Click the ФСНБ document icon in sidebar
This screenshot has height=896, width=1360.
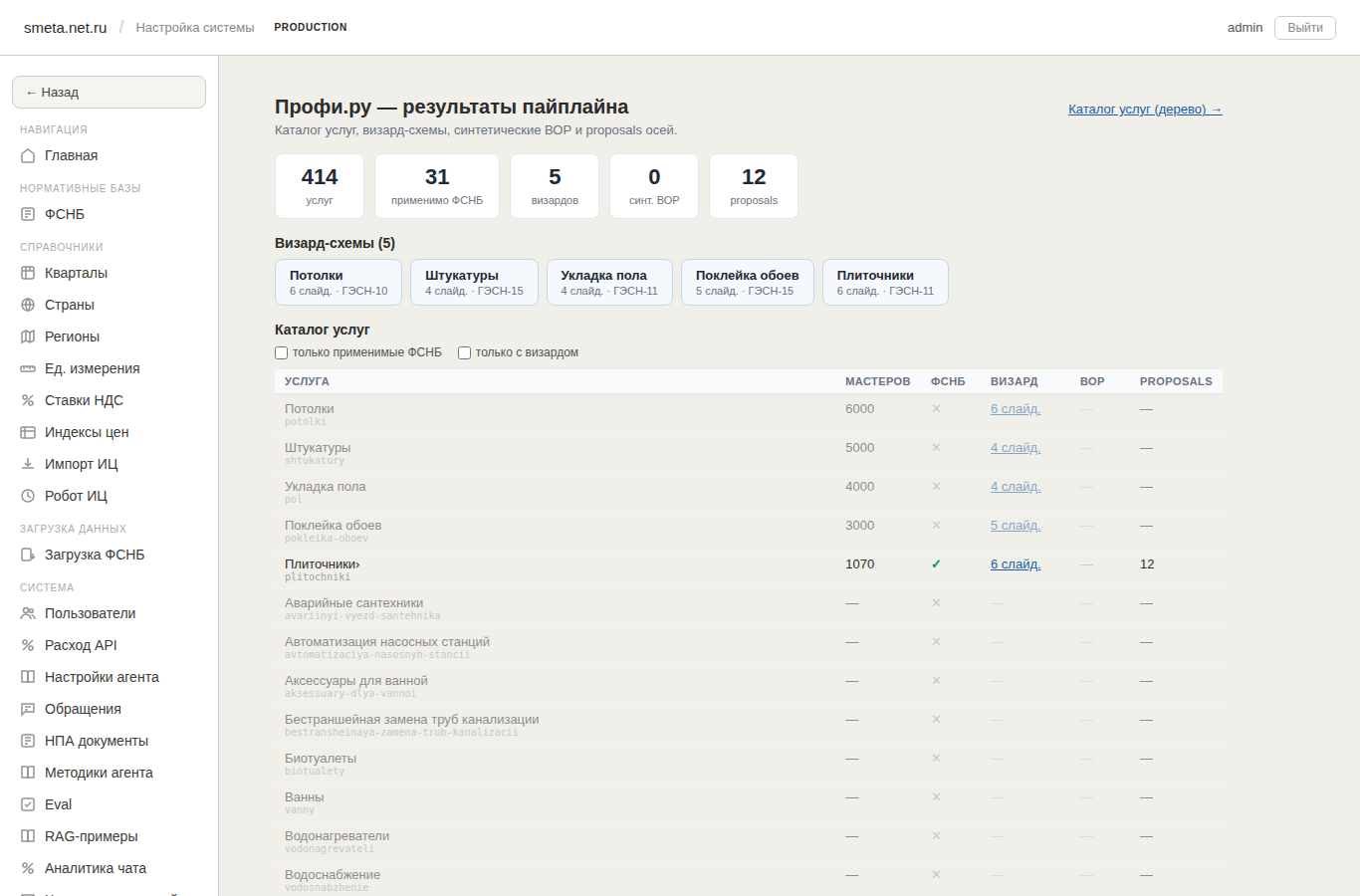(x=28, y=214)
